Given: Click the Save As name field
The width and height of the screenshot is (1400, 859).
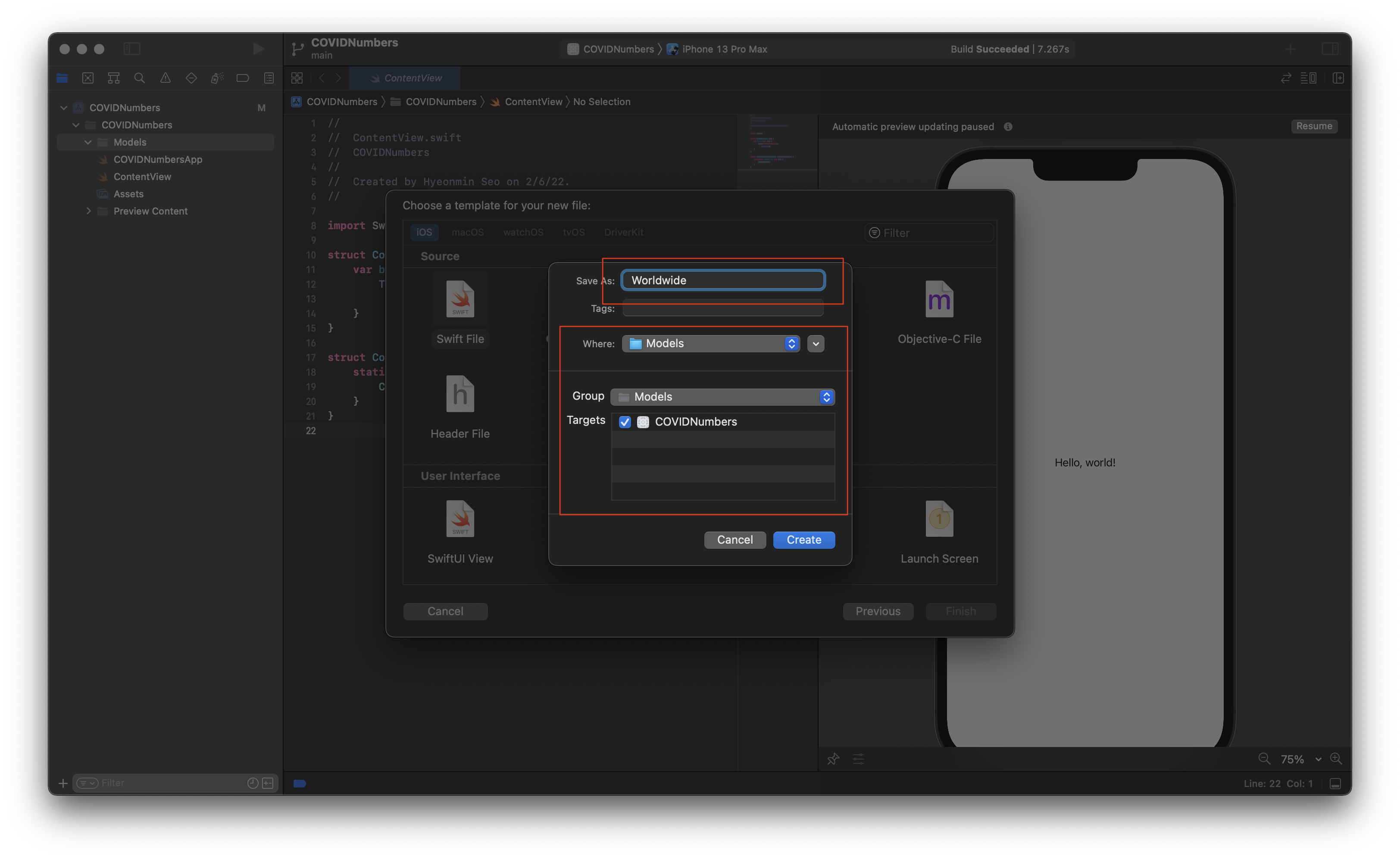Looking at the screenshot, I should pyautogui.click(x=722, y=280).
